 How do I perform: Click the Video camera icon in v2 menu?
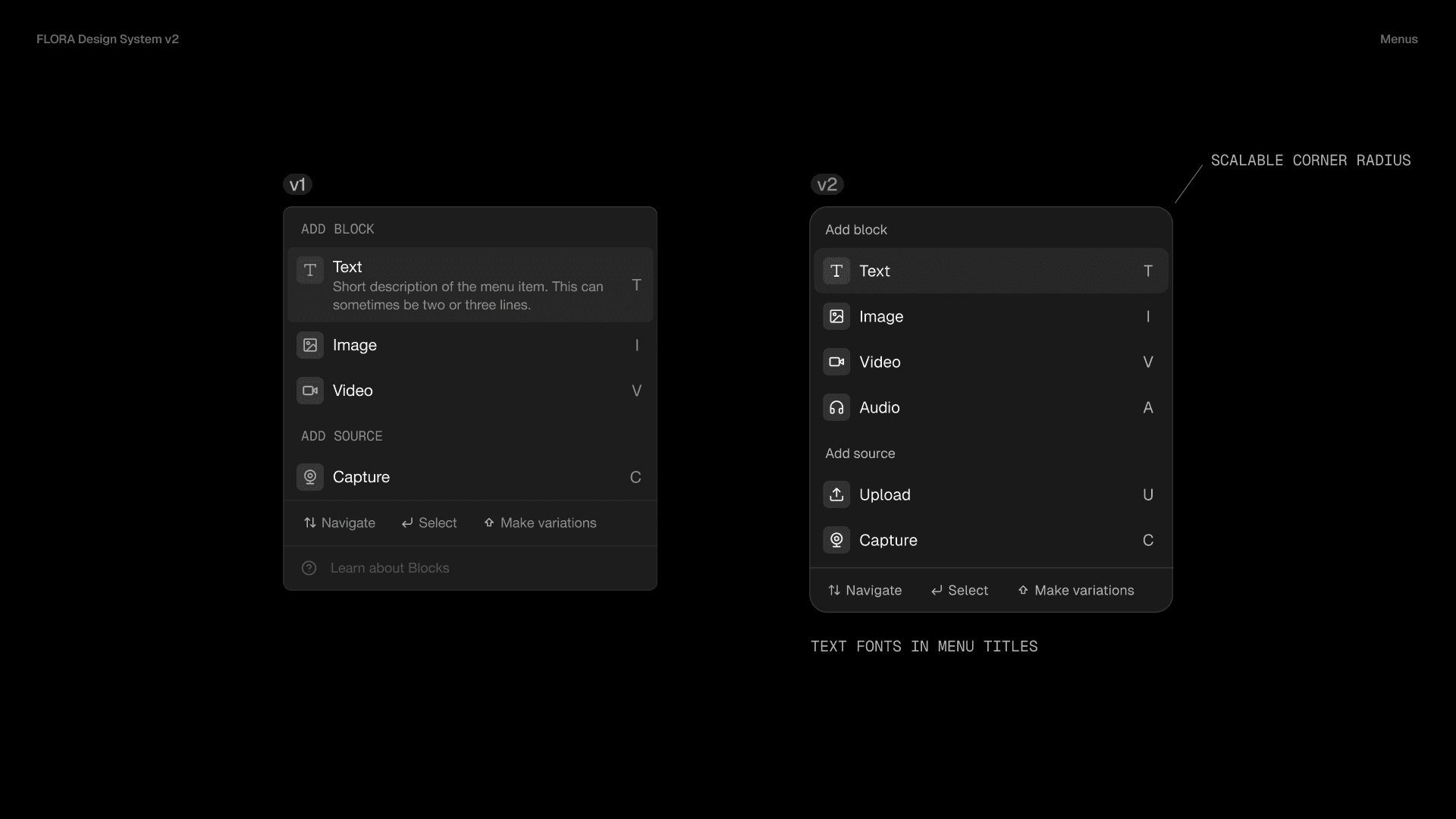pyautogui.click(x=836, y=362)
